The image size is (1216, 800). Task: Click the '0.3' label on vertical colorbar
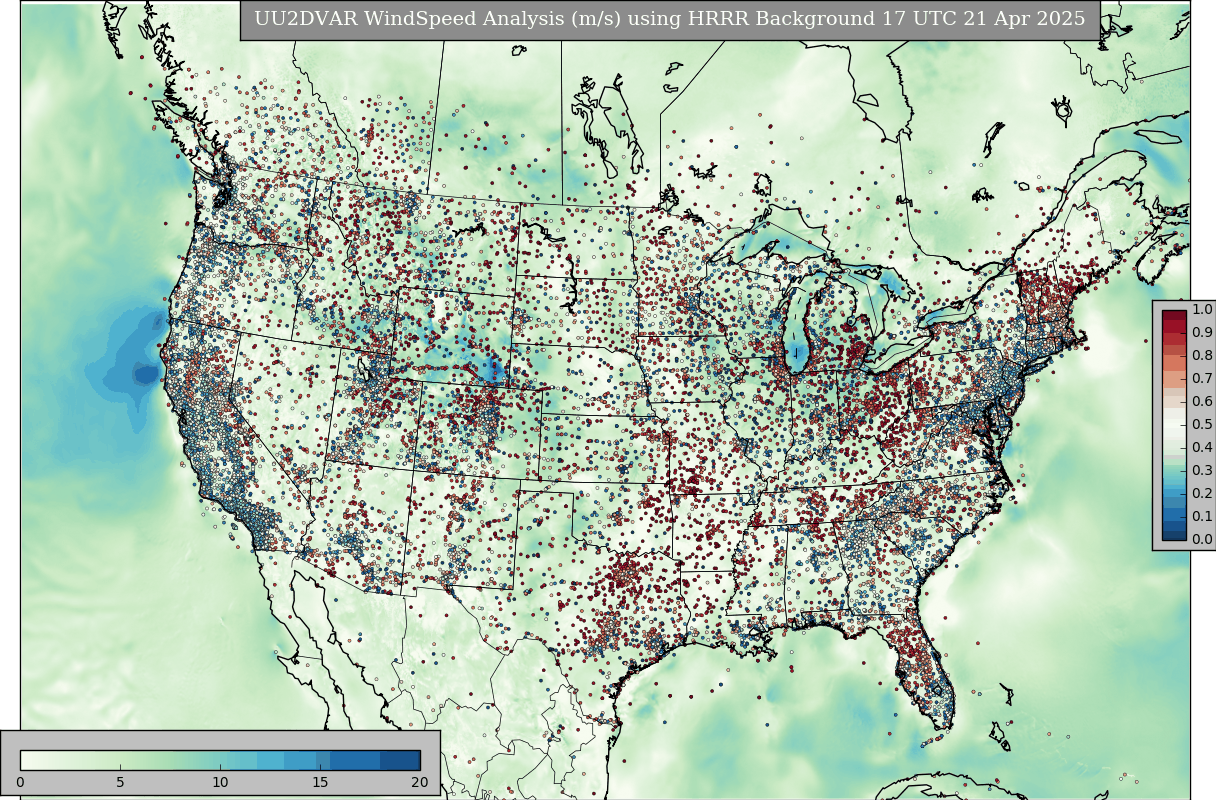coord(1202,470)
